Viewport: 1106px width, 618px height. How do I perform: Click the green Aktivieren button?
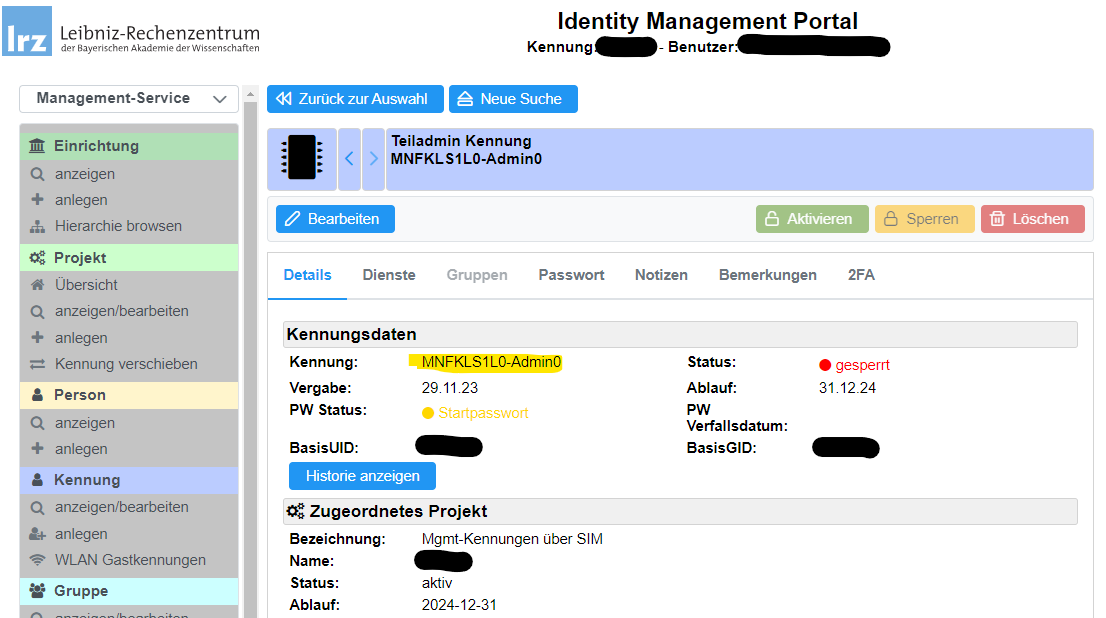[x=811, y=219]
